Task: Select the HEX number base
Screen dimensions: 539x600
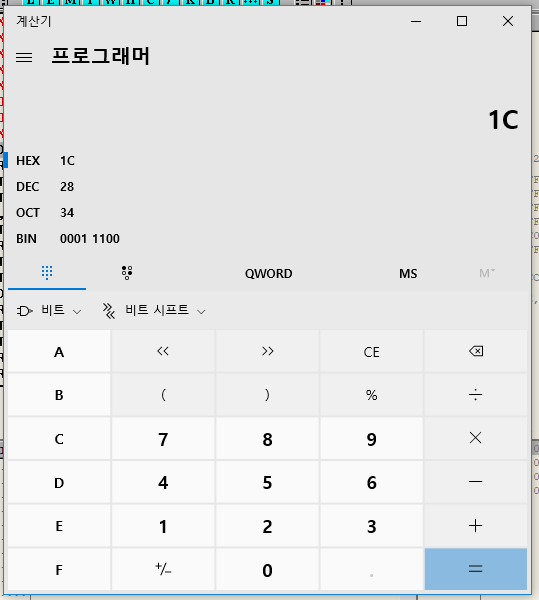Action: (268, 161)
